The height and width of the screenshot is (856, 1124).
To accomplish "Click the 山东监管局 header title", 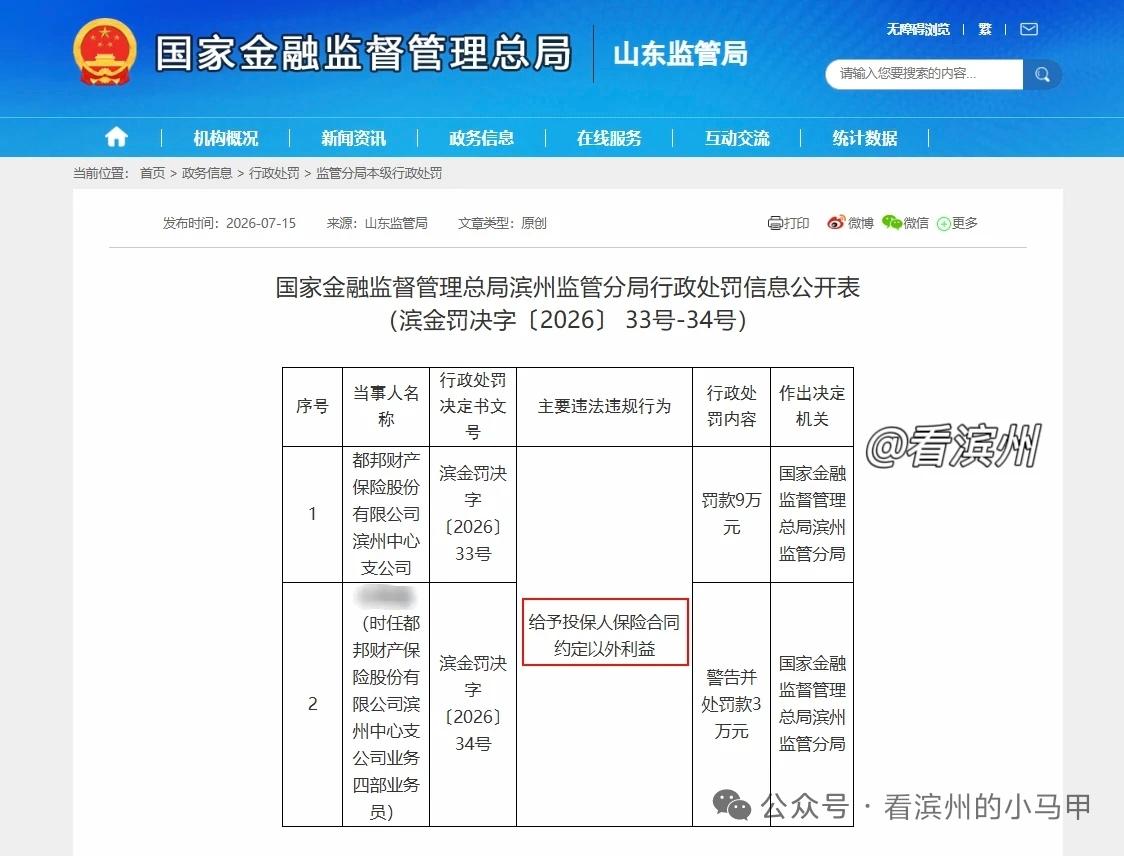I will click(680, 54).
